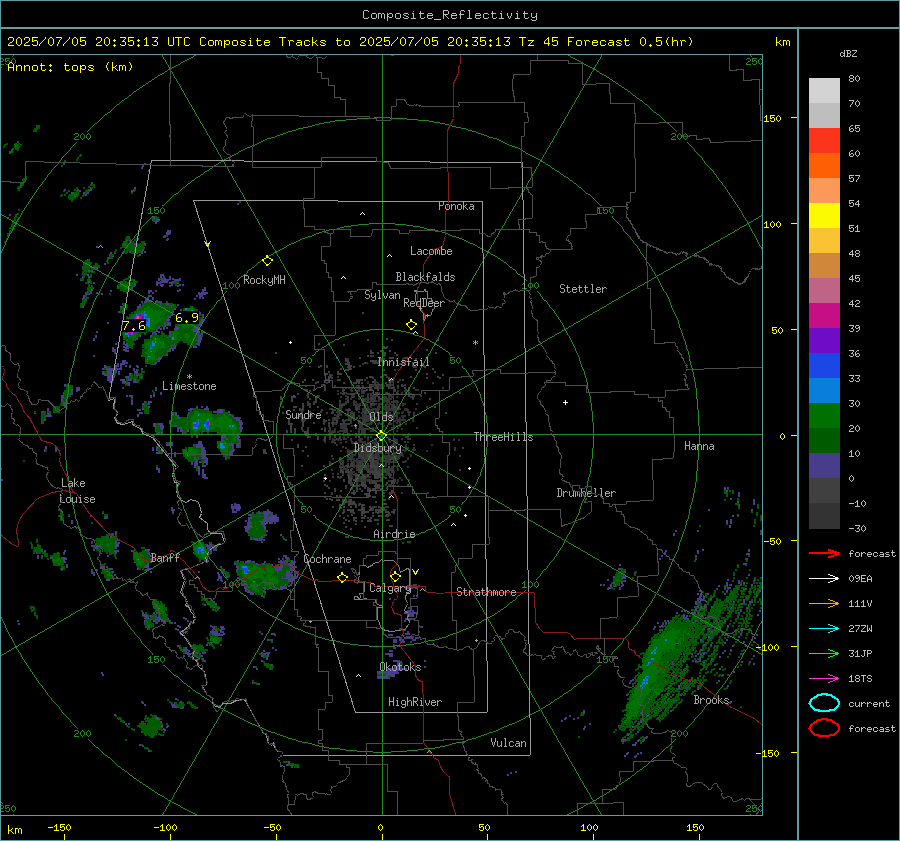Click the Hanna city label
Screen dimensions: 900x841
click(x=699, y=446)
